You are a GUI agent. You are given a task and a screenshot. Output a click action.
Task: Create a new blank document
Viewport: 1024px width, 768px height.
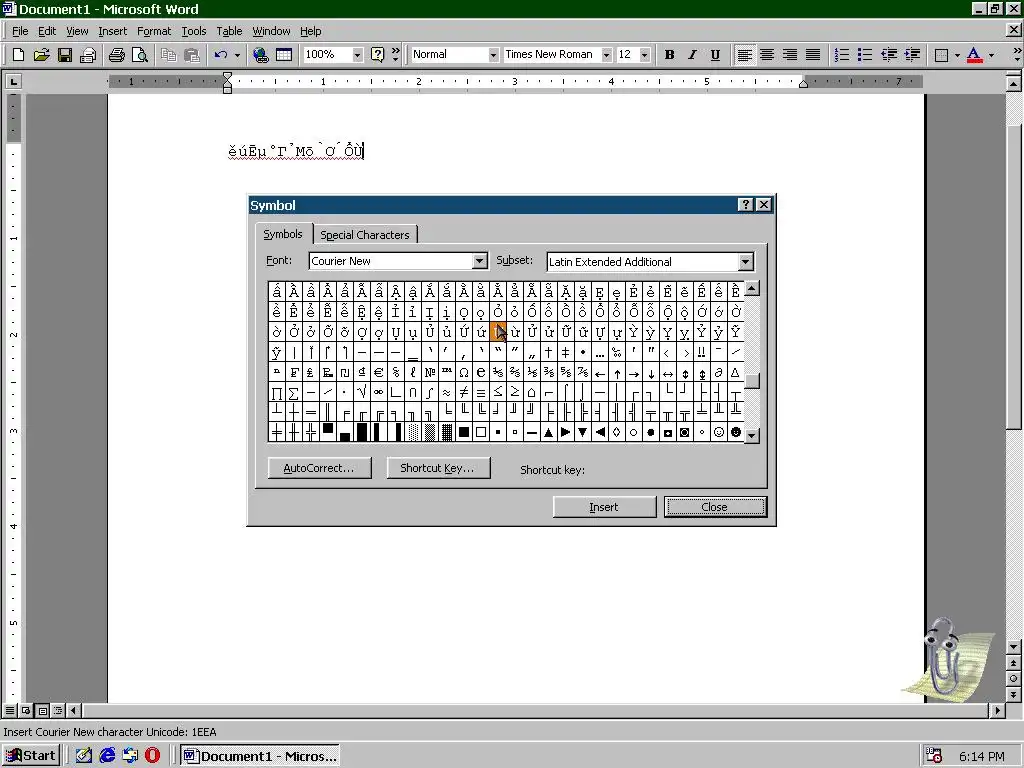coord(18,55)
